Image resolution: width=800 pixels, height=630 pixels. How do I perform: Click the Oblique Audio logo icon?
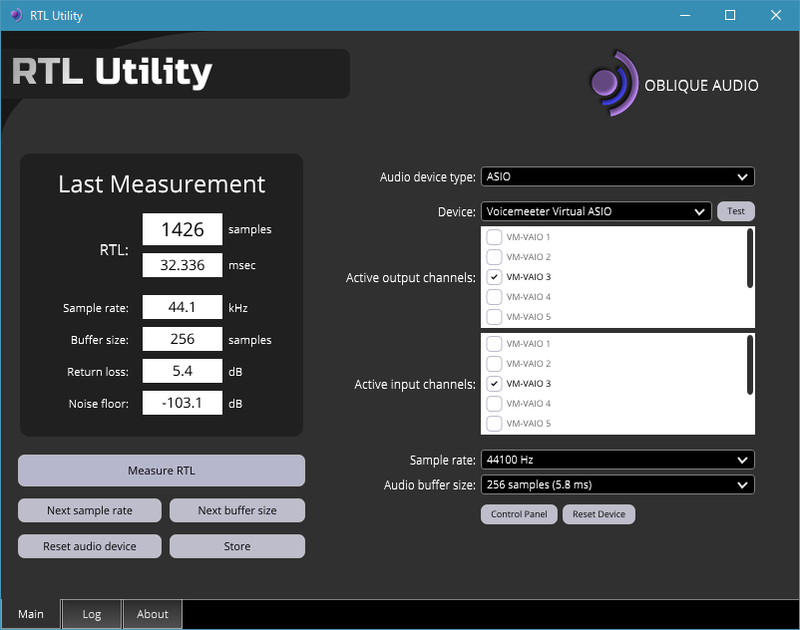pos(614,84)
